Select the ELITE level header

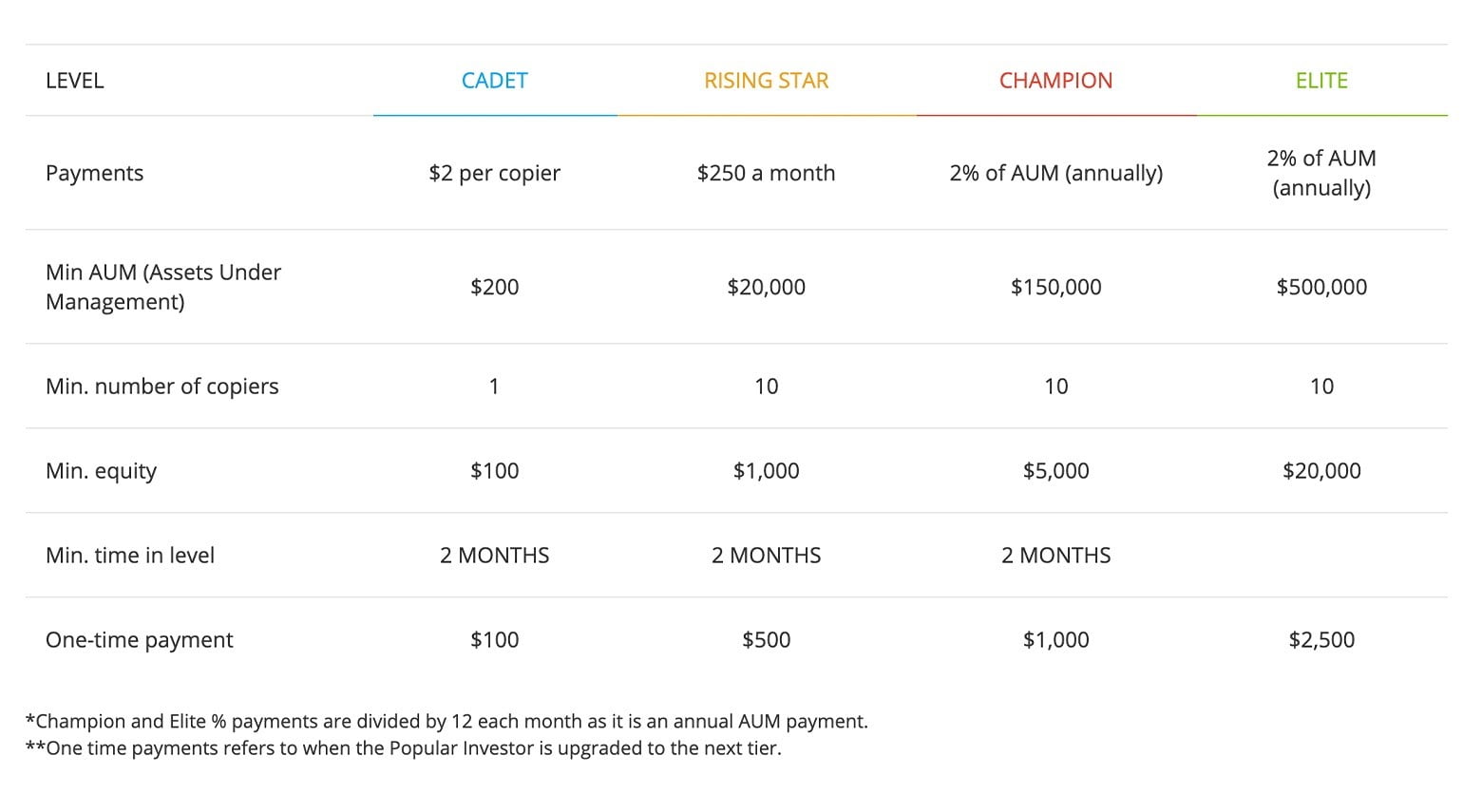[1321, 81]
